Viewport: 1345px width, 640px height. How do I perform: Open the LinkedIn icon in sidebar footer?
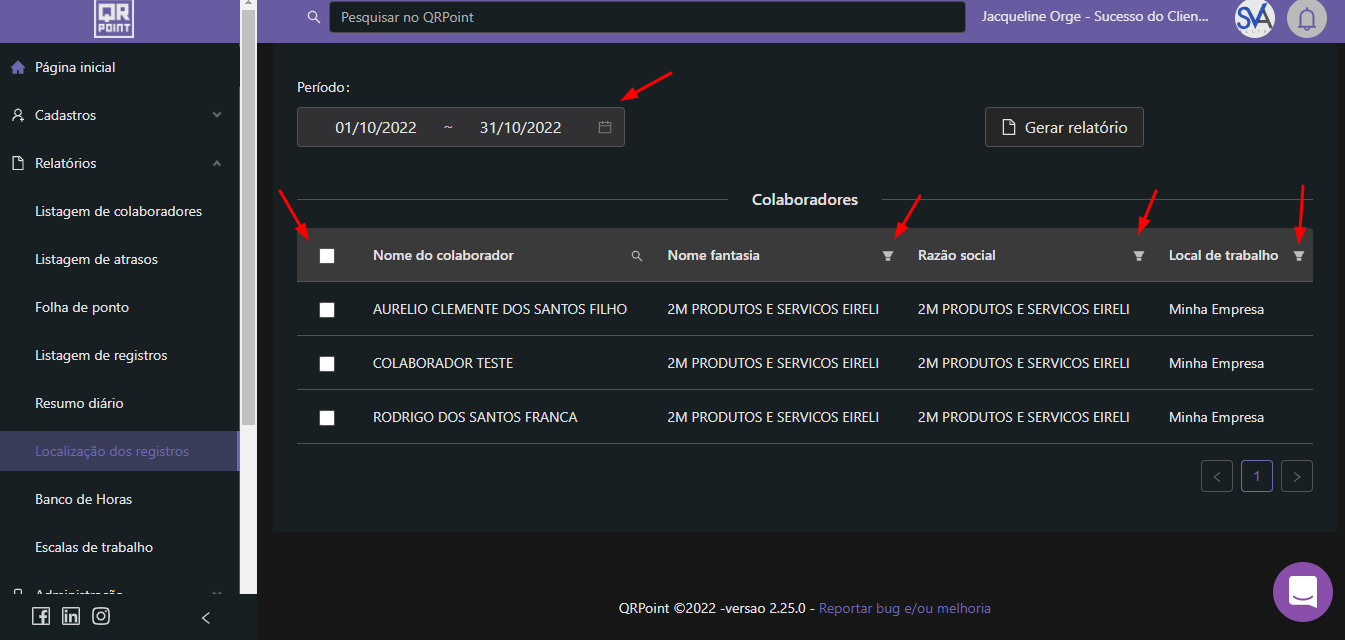pos(71,616)
